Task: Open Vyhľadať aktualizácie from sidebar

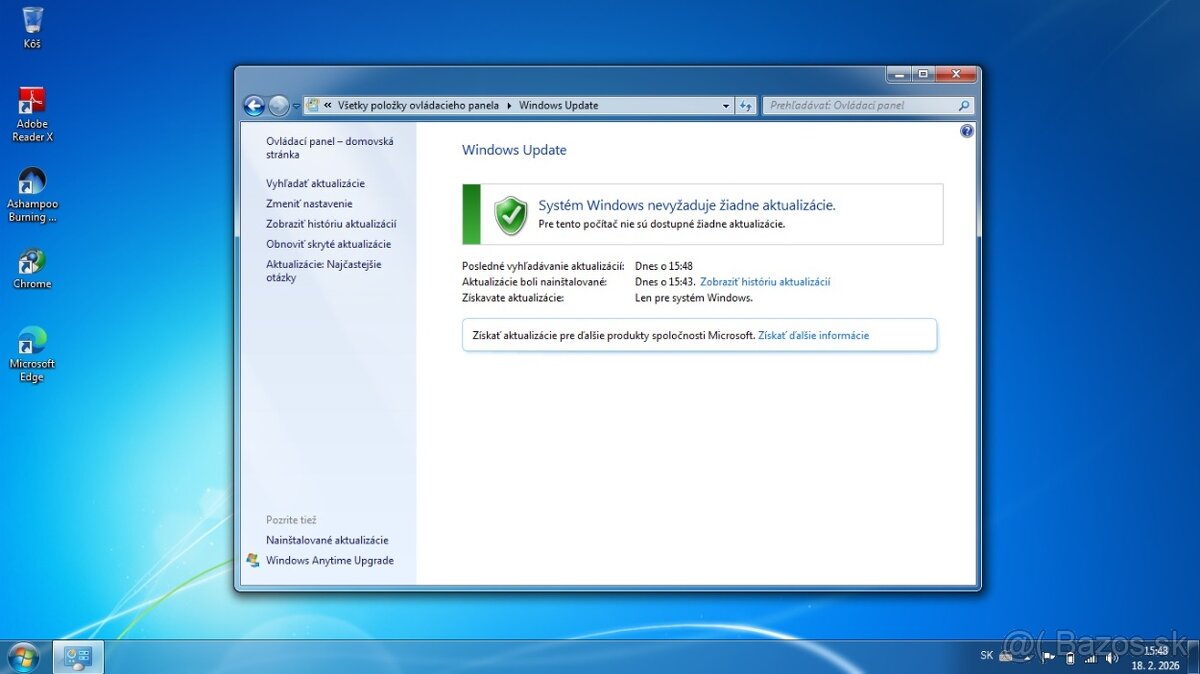Action: (x=315, y=183)
